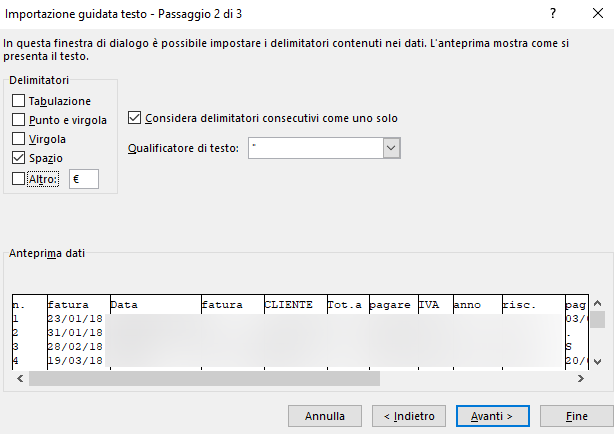
Task: Click the 28/02/18 cell in preview
Action: [x=75, y=347]
